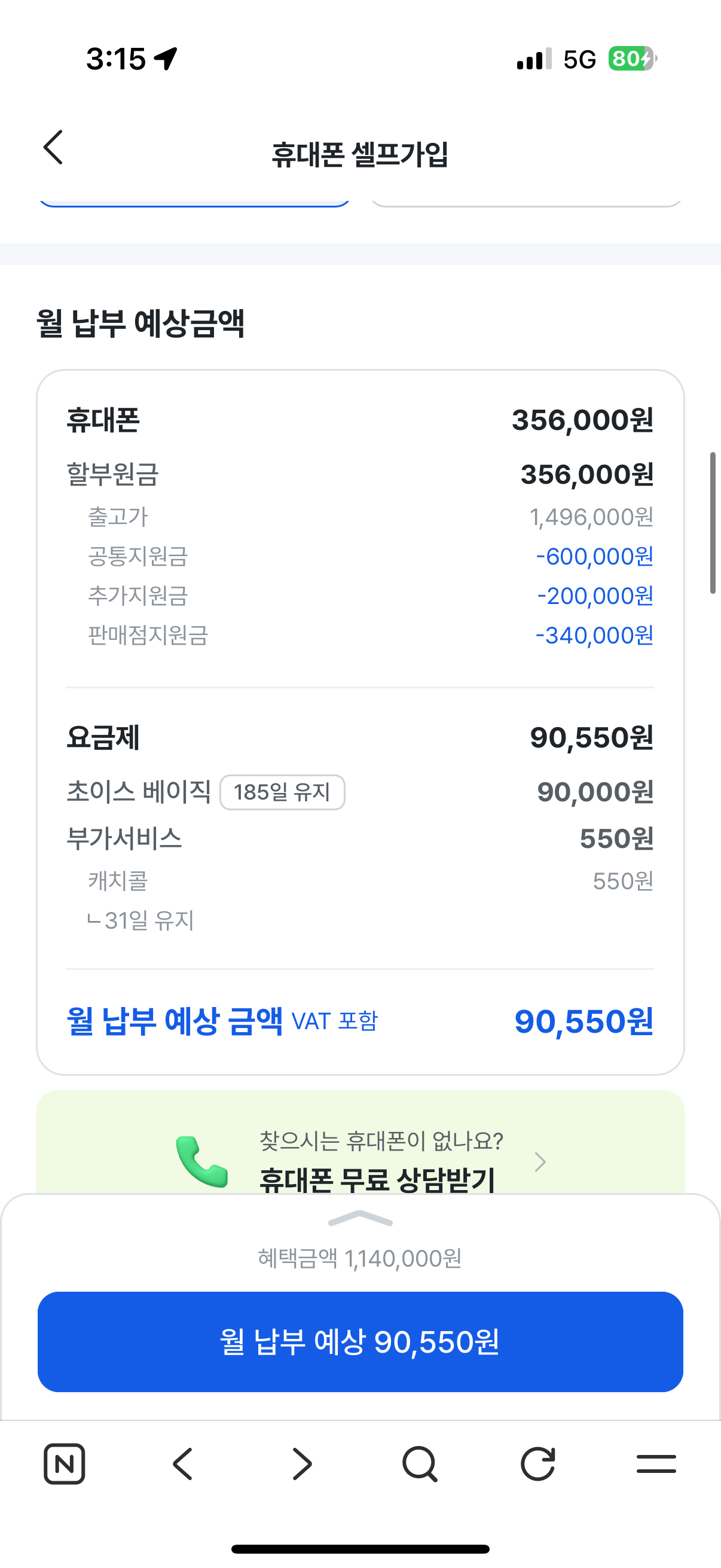The image size is (721, 1568).
Task: Select the blue-outlined option card under the header
Action: [x=195, y=201]
